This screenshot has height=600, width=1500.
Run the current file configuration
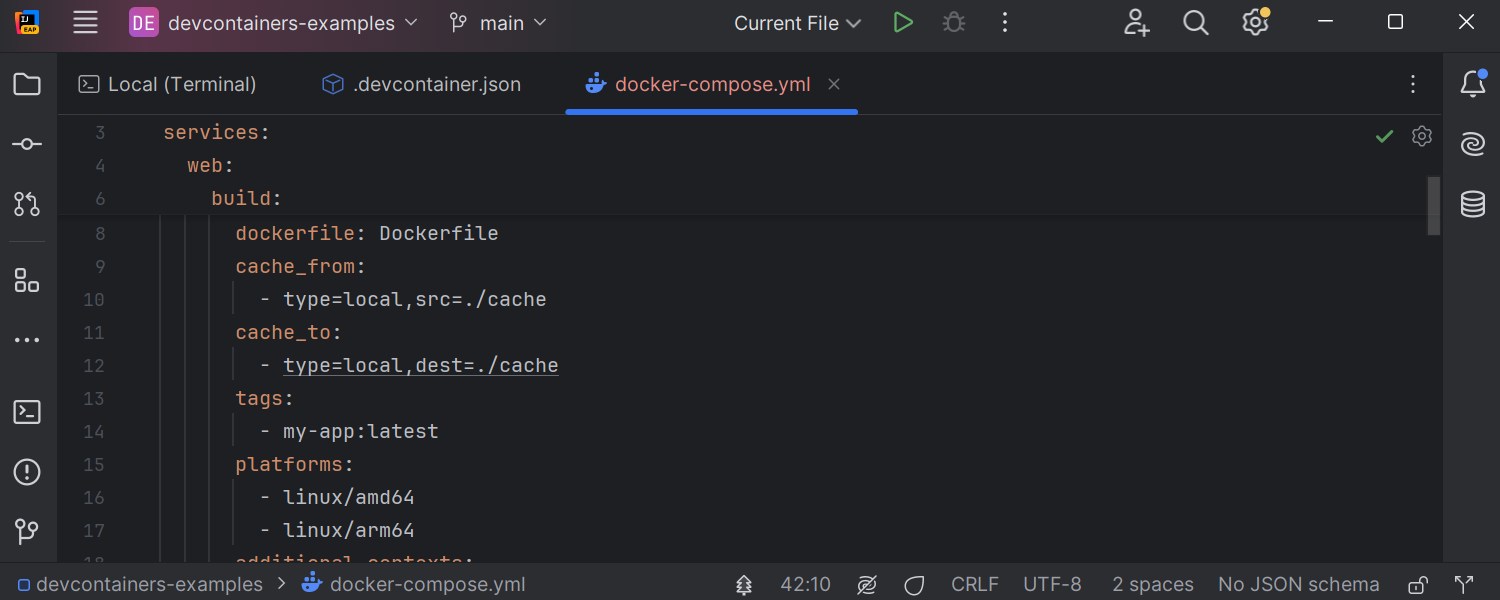[902, 22]
